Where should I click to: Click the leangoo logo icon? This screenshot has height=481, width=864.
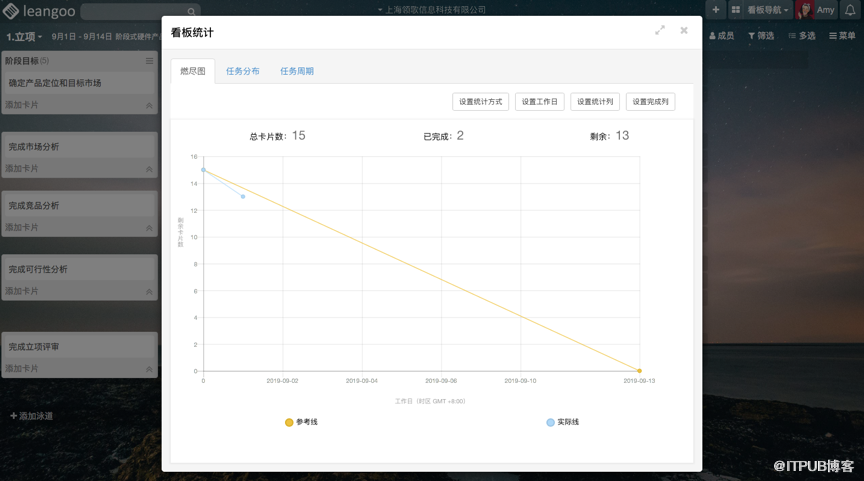coord(11,11)
